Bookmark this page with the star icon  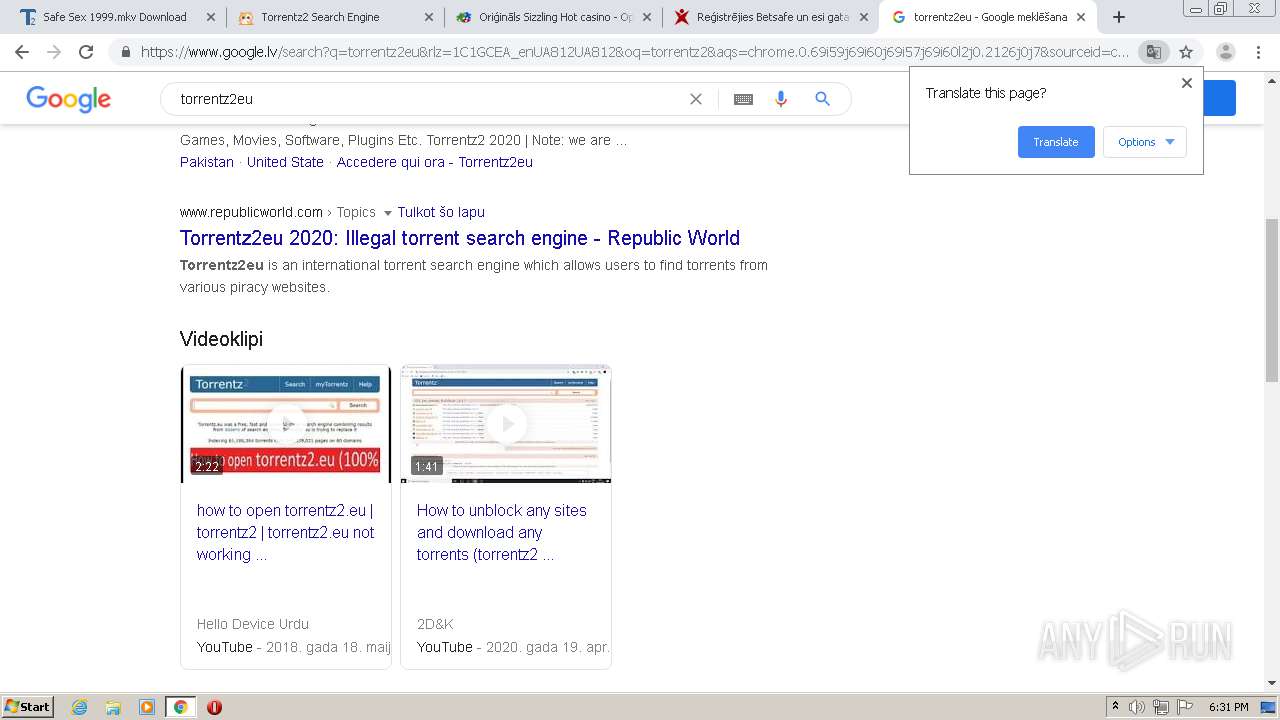click(x=1186, y=52)
